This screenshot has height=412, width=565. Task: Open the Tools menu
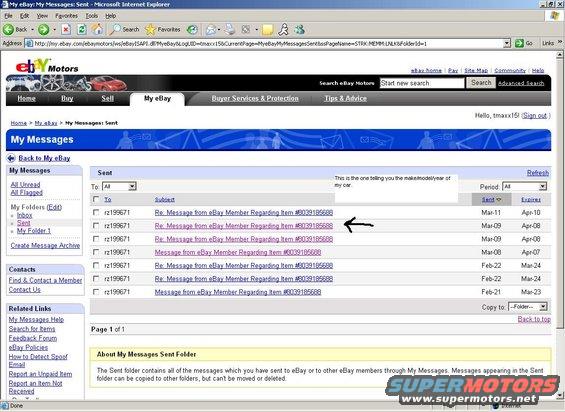pos(92,16)
